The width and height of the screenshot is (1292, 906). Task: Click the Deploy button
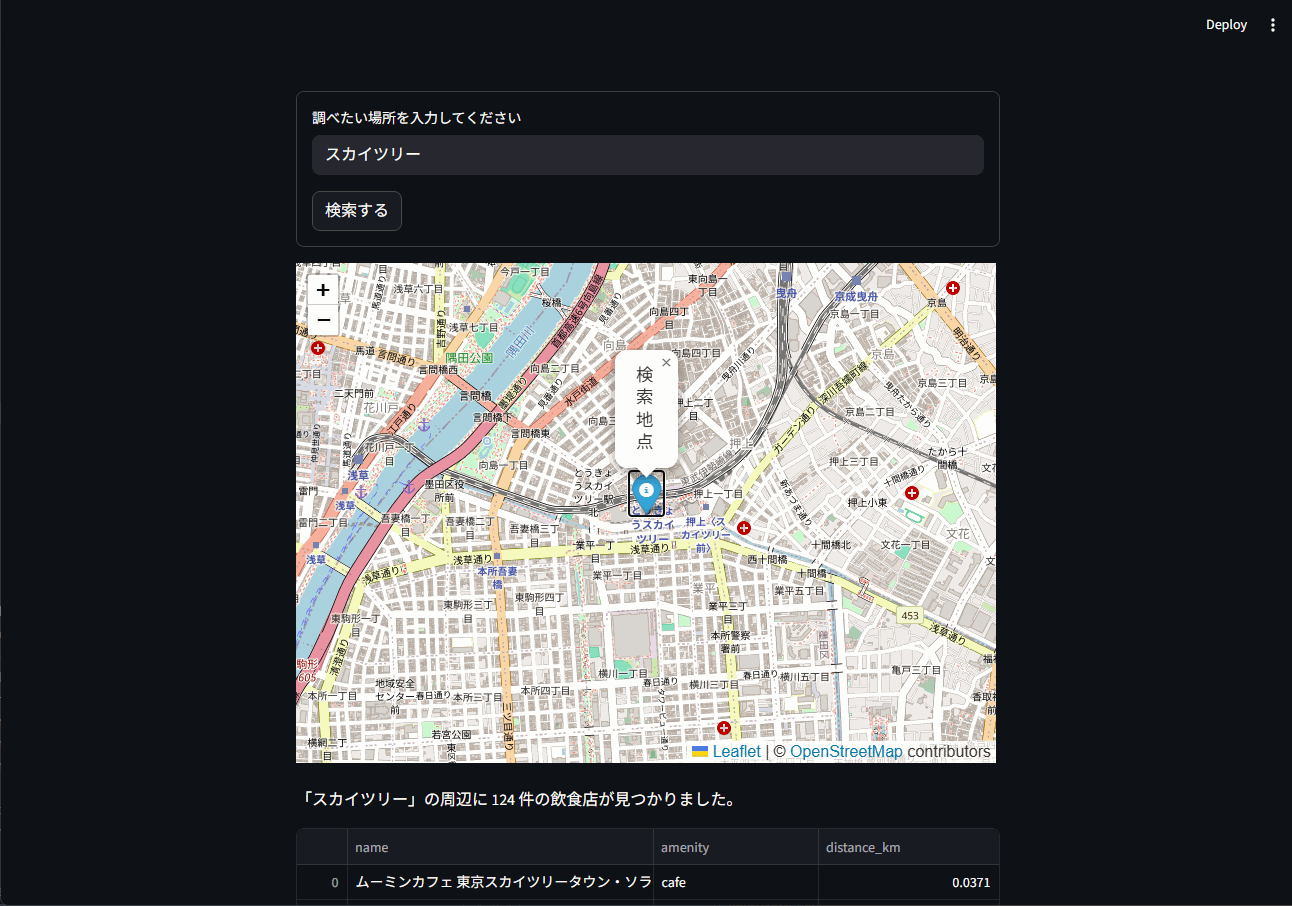coord(1226,25)
